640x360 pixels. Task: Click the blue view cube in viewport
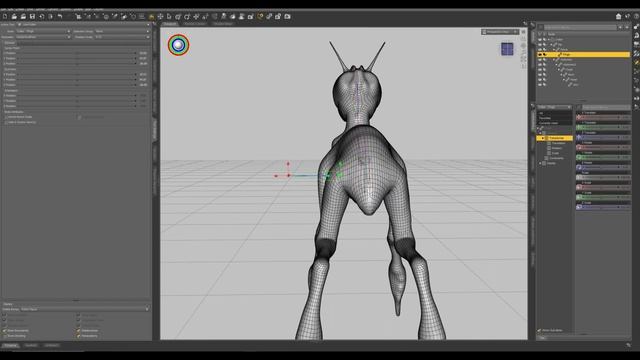point(507,49)
